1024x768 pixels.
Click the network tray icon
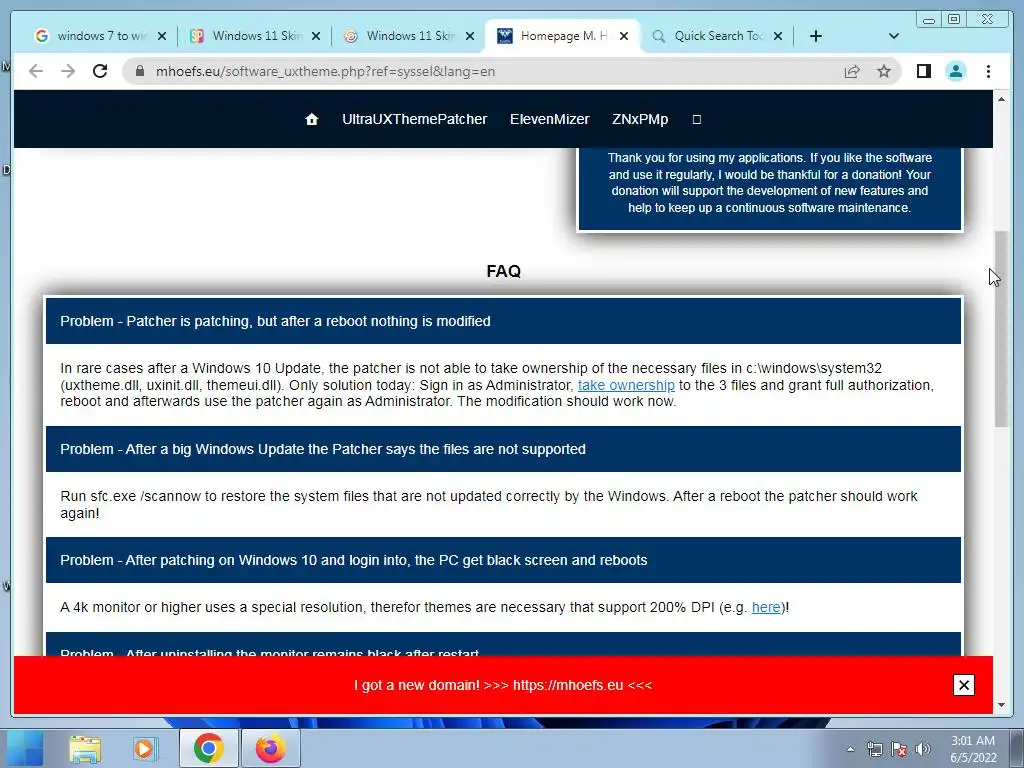[874, 749]
